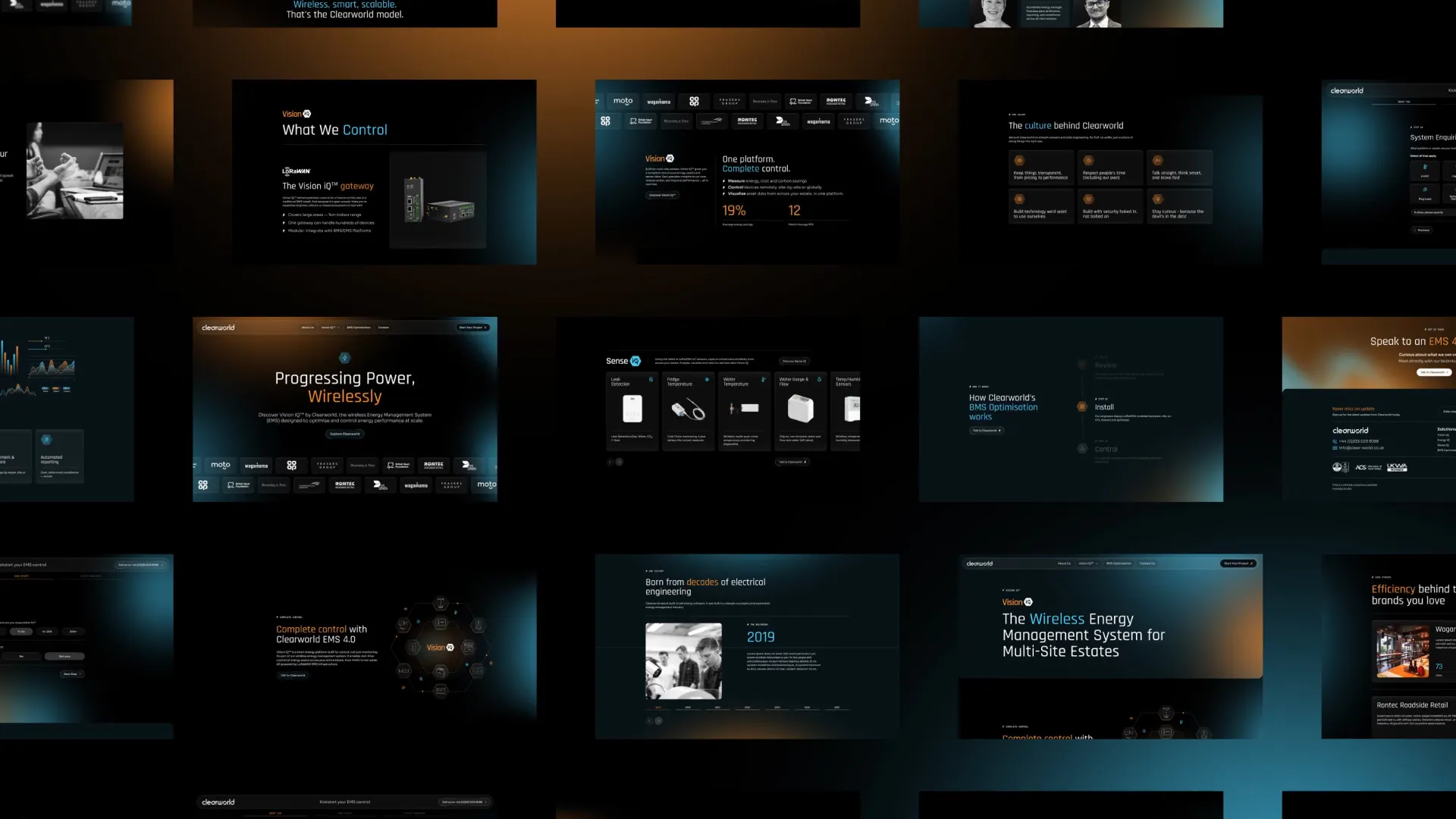
Task: Click Start Your Project in the header
Action: pos(472,328)
